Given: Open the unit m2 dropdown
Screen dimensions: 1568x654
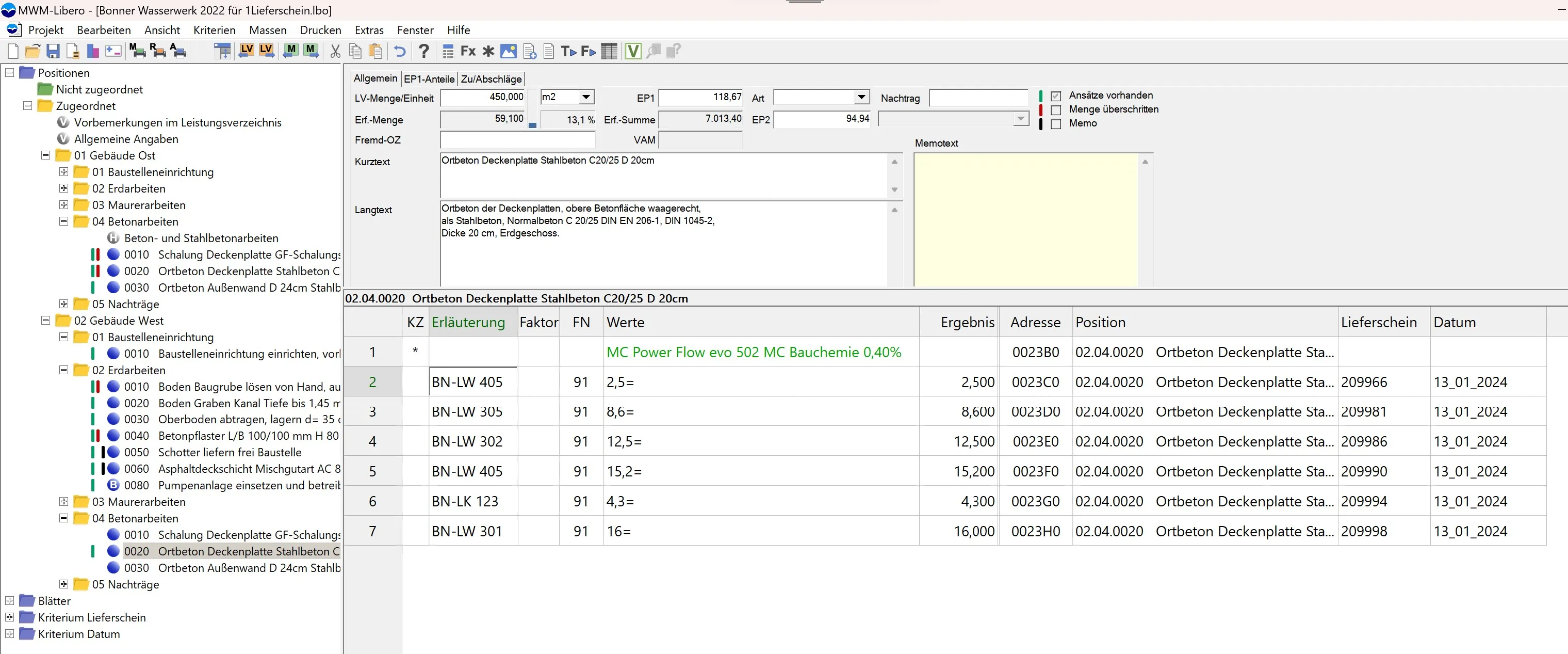Looking at the screenshot, I should pyautogui.click(x=585, y=97).
